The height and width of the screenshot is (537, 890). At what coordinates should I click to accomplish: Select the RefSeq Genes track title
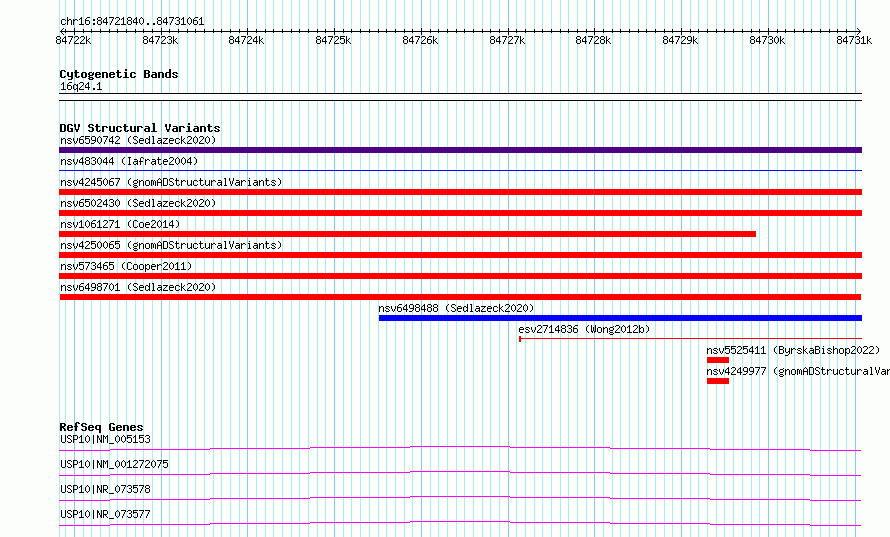[x=102, y=427]
